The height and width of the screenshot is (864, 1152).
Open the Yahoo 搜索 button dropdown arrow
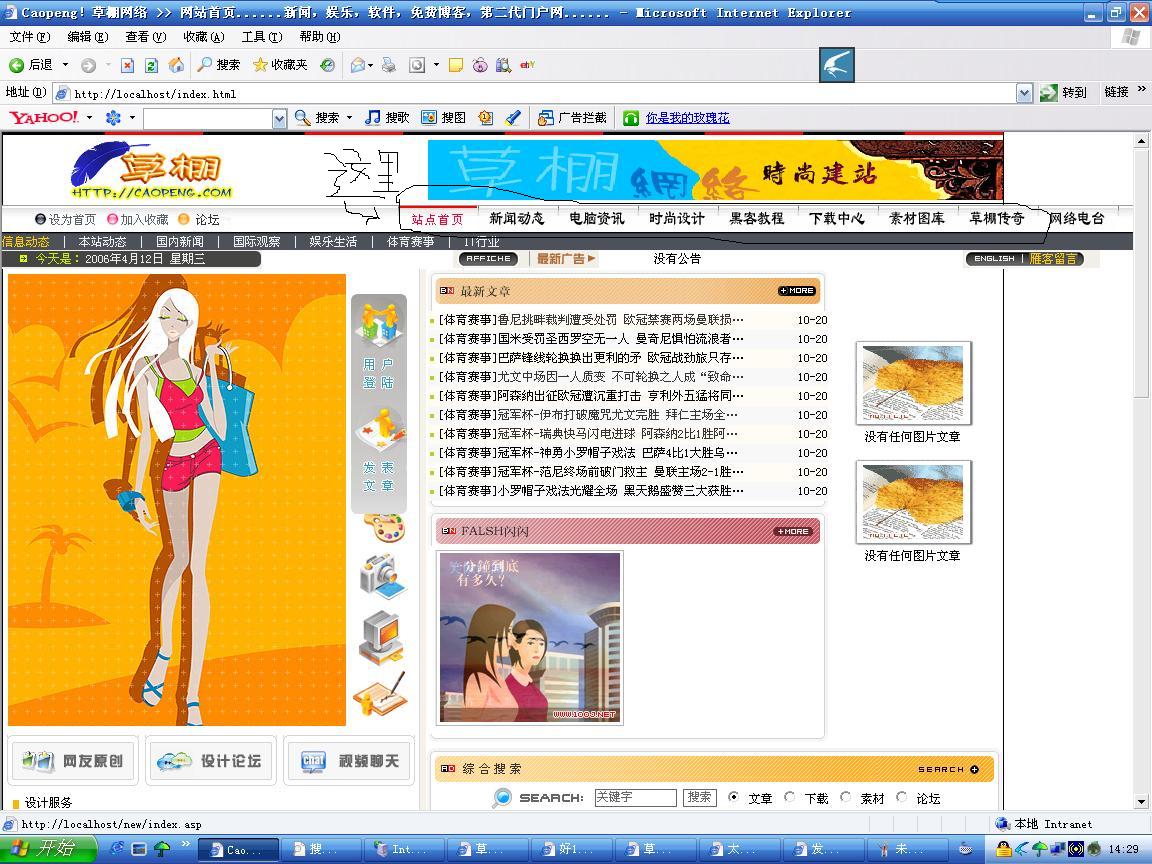tap(350, 118)
